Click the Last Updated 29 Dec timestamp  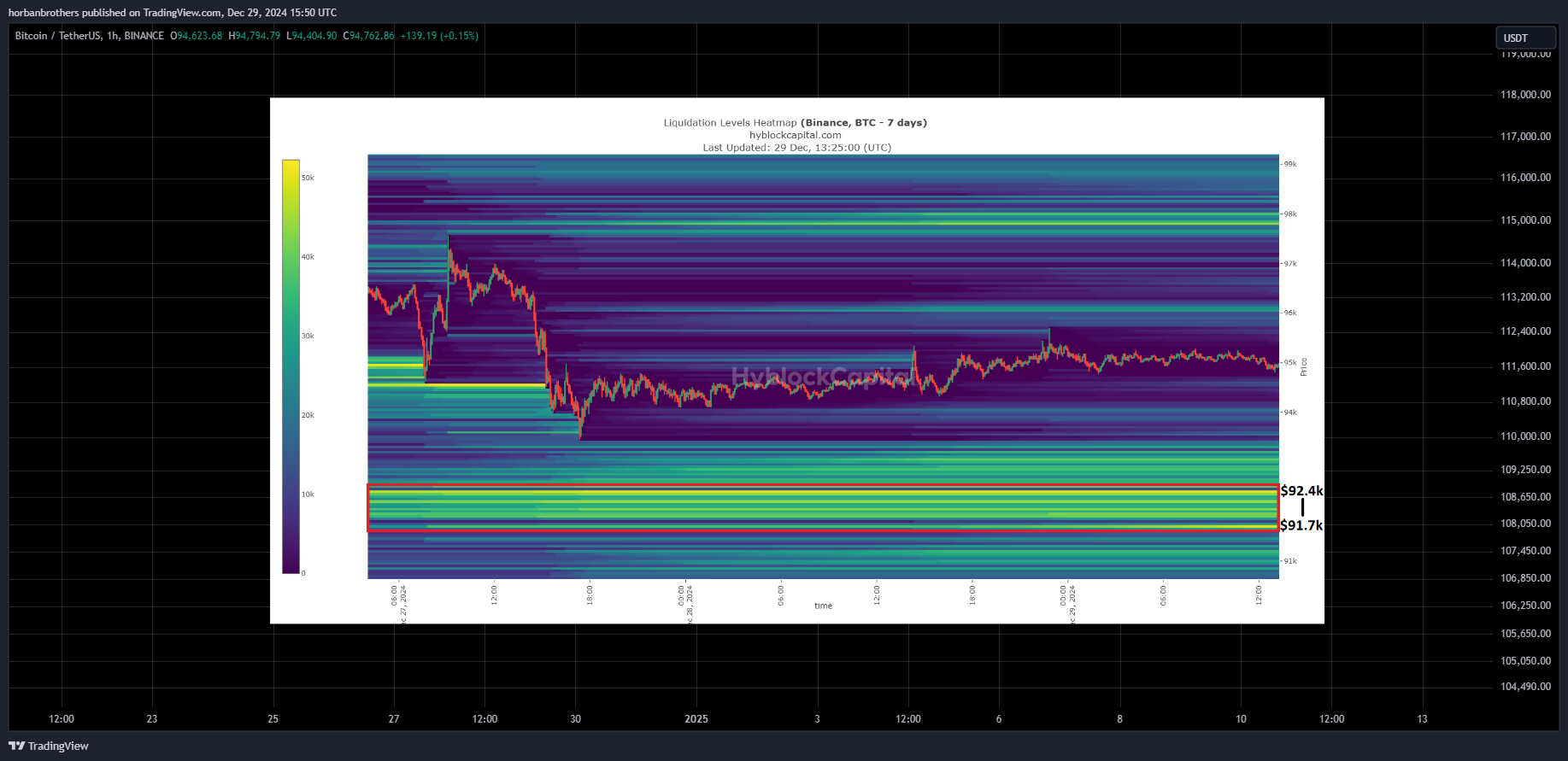point(796,148)
